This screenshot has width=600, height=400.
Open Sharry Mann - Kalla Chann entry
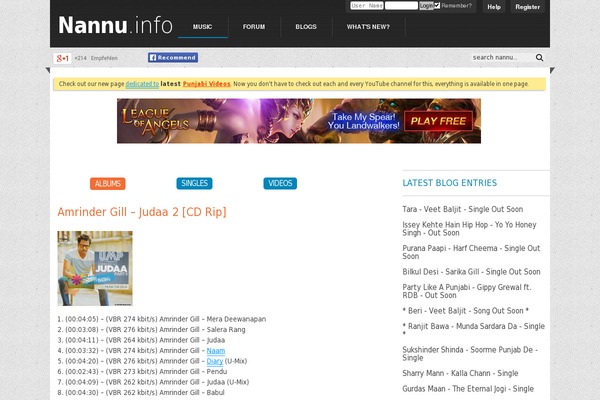point(460,373)
